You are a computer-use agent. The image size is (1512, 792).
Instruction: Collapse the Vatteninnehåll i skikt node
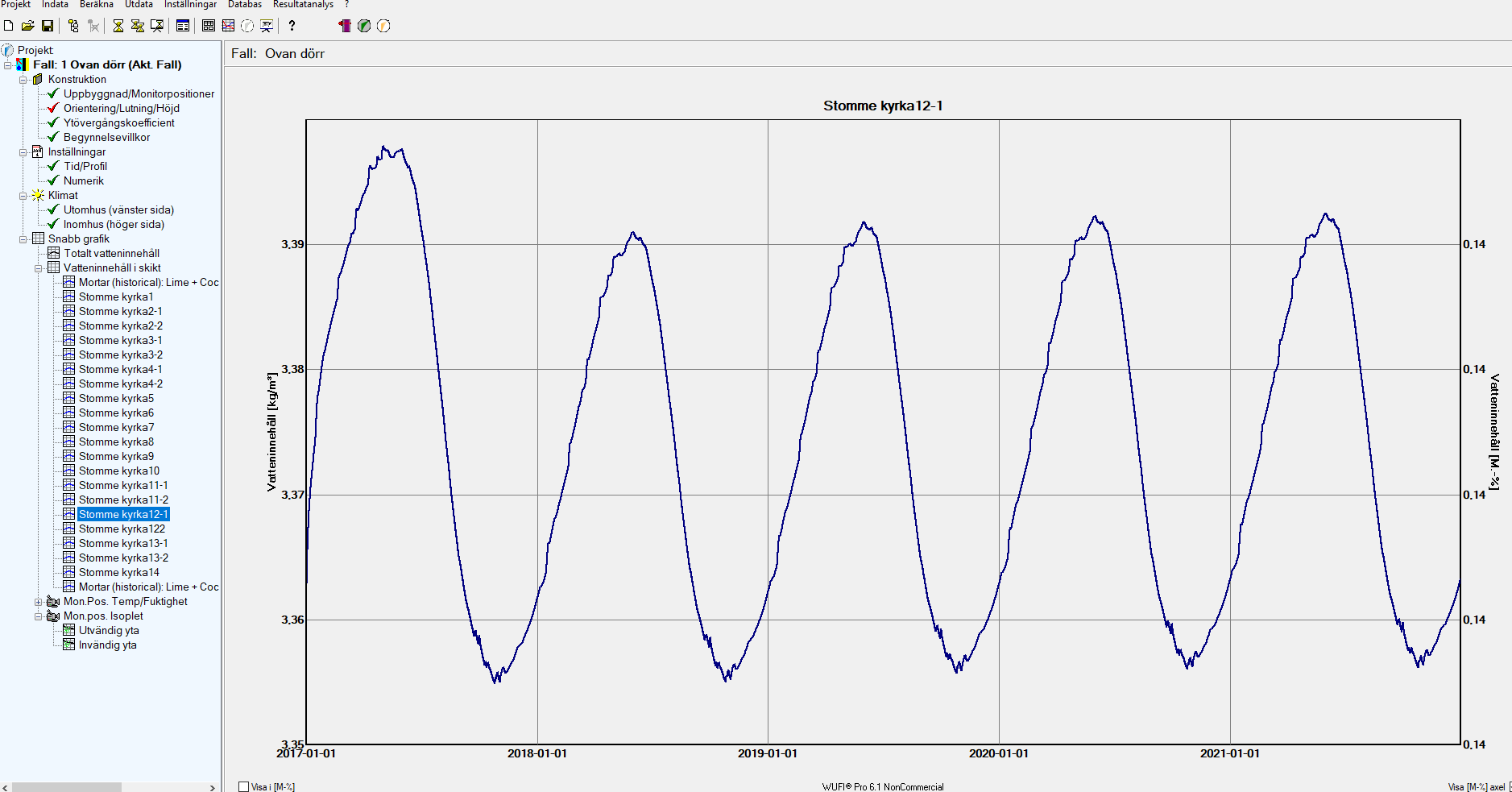(38, 268)
